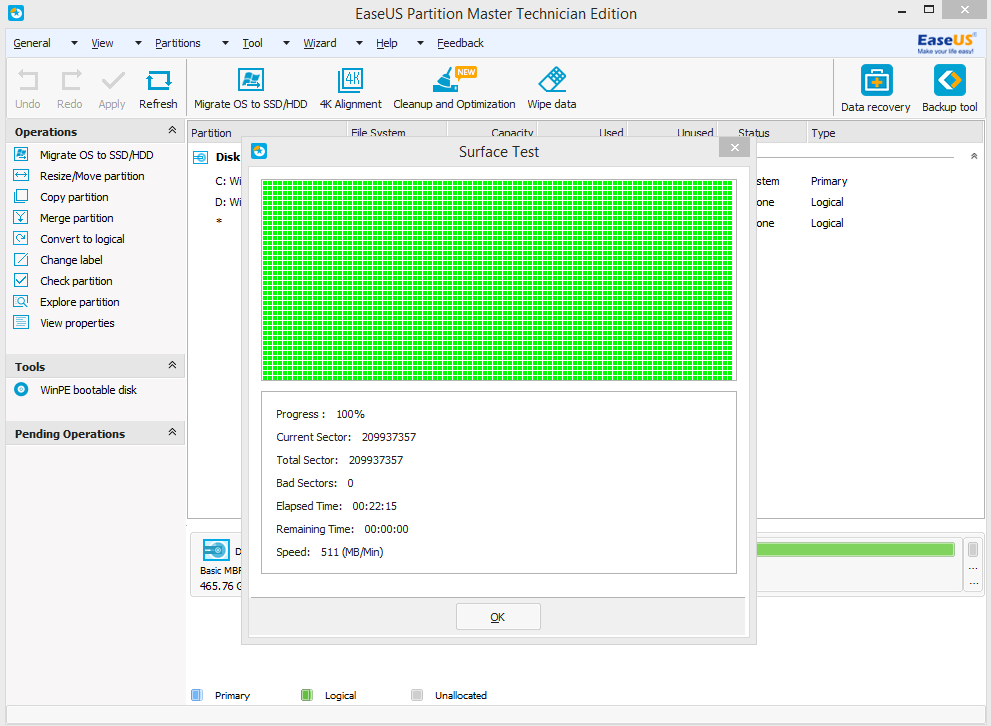Open the Feedback menu
The image size is (991, 726).
(460, 43)
